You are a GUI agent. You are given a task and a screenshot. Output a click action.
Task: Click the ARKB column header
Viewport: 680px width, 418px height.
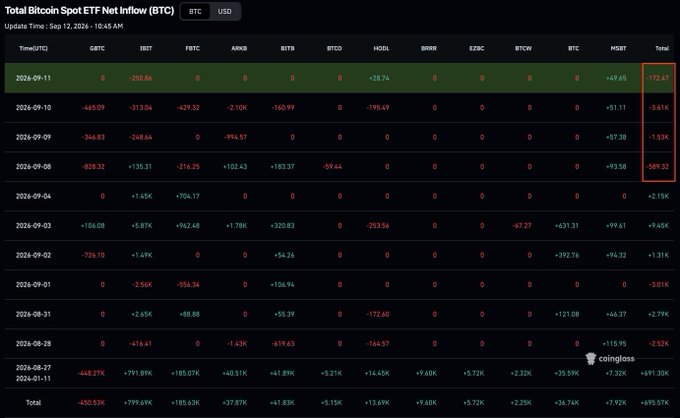pyautogui.click(x=239, y=48)
